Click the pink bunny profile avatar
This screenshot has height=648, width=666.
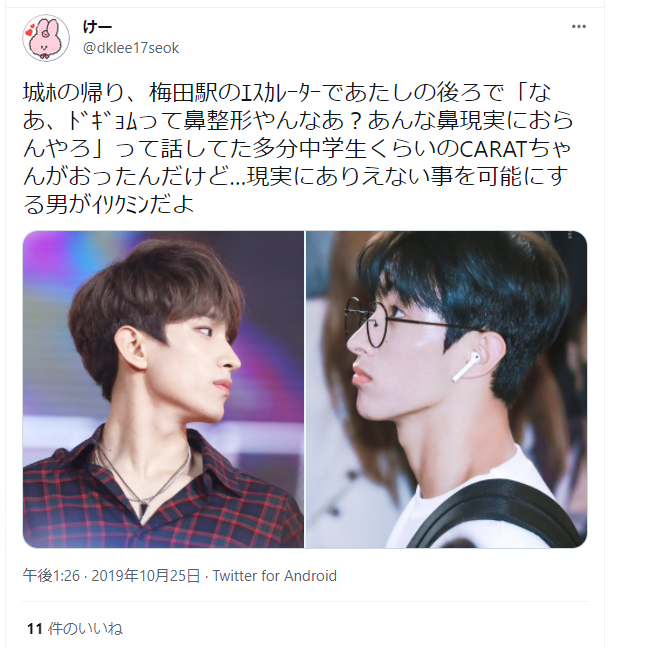click(x=46, y=38)
